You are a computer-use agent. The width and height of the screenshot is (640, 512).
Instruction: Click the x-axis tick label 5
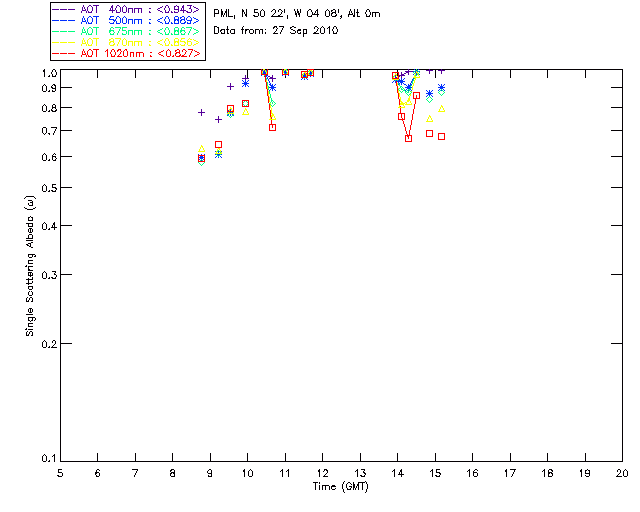pos(60,473)
